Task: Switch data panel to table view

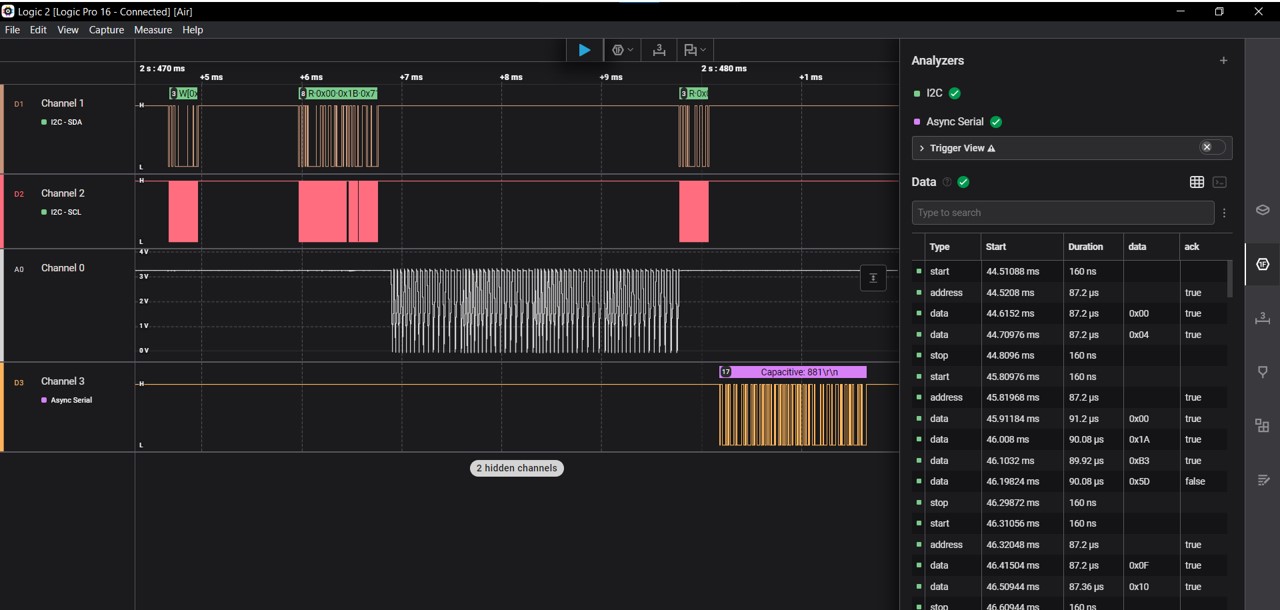Action: click(1196, 182)
